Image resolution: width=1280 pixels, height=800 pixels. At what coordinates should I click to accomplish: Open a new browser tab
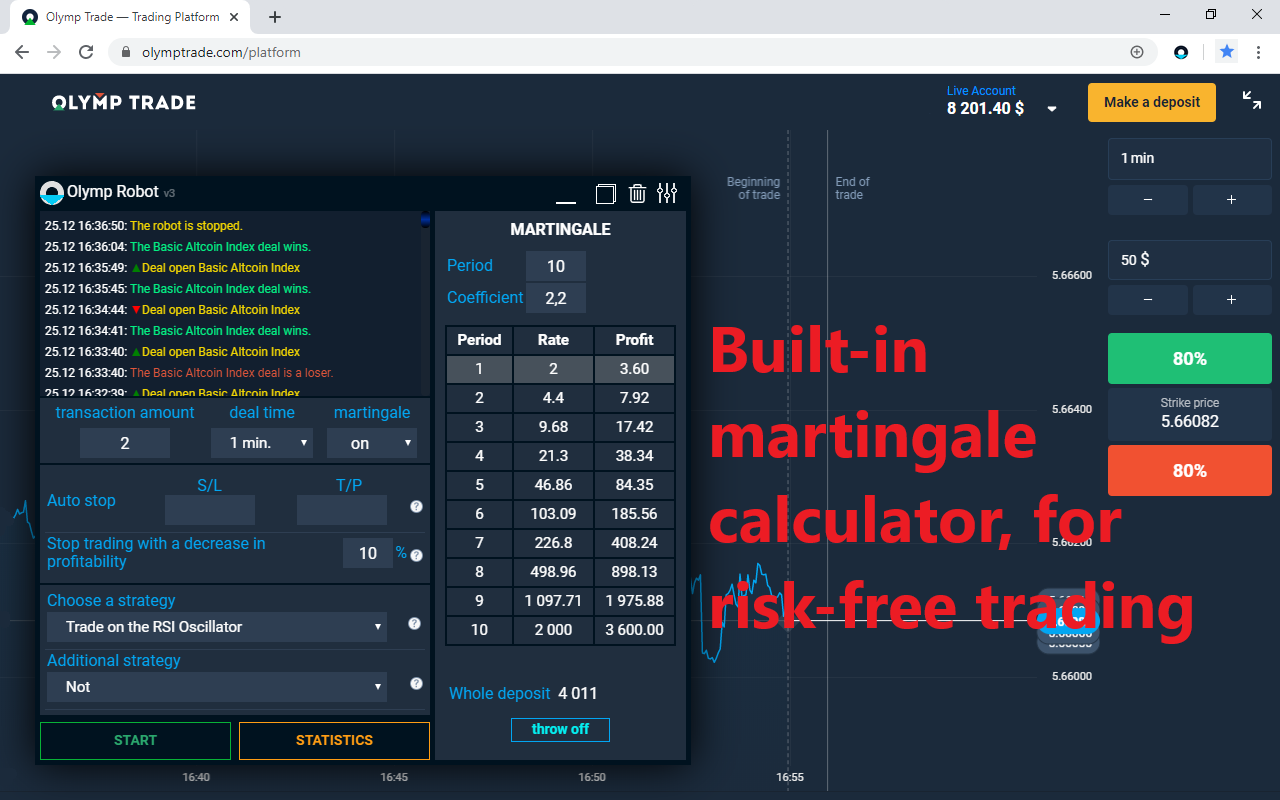[275, 17]
